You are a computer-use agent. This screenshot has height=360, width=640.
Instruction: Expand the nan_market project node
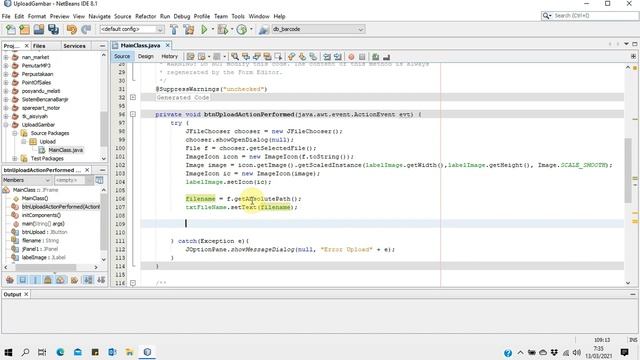pyautogui.click(x=6, y=57)
